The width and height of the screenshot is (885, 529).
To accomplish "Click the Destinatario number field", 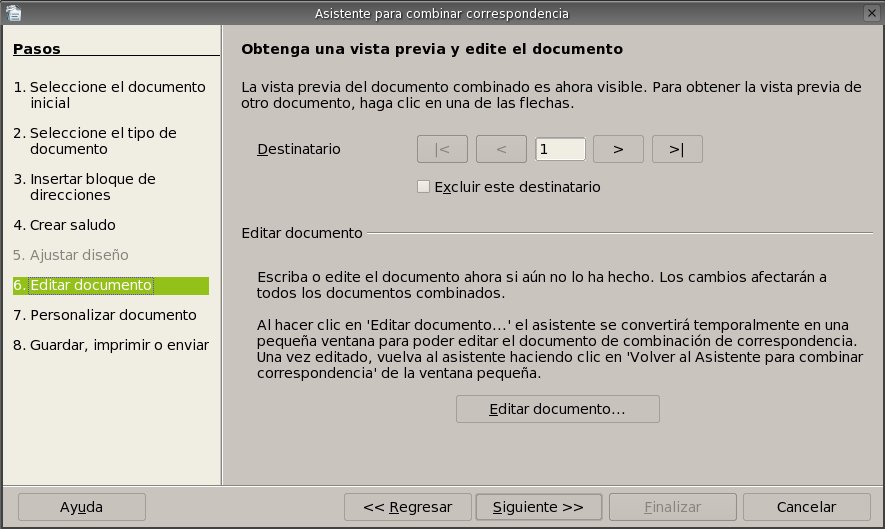I will tap(560, 149).
